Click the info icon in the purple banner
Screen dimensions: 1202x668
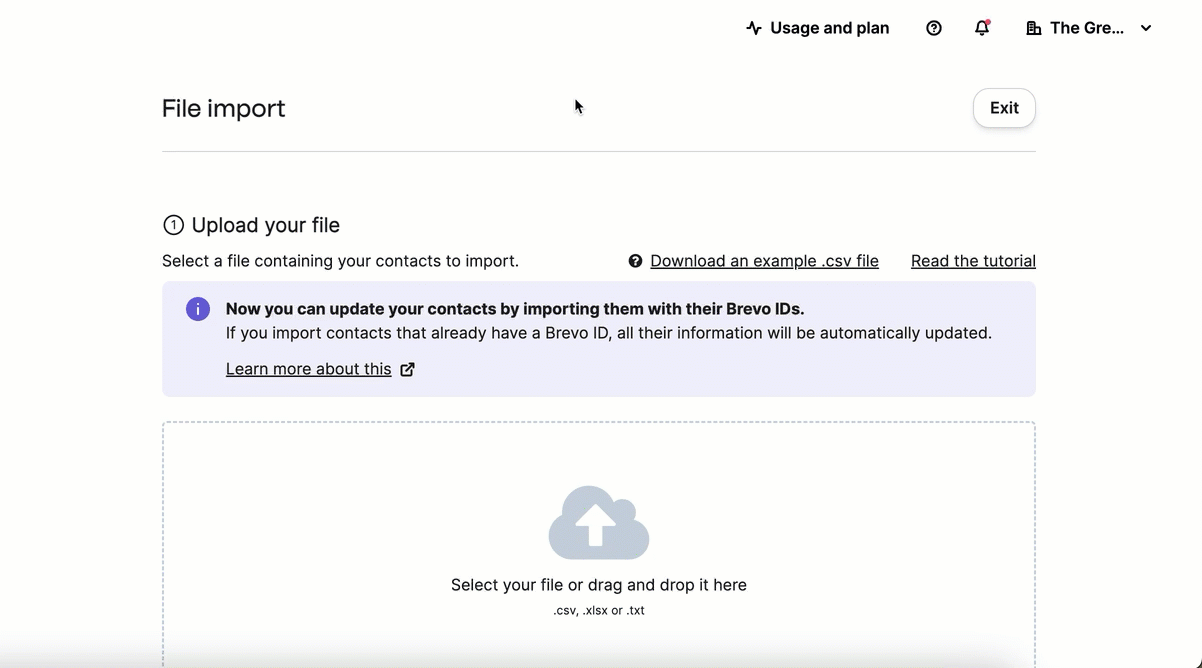[197, 308]
